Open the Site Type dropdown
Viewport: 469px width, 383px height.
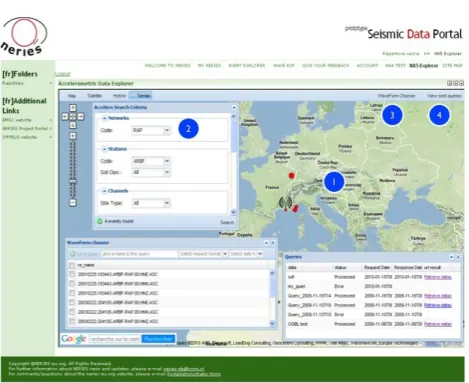tap(167, 203)
